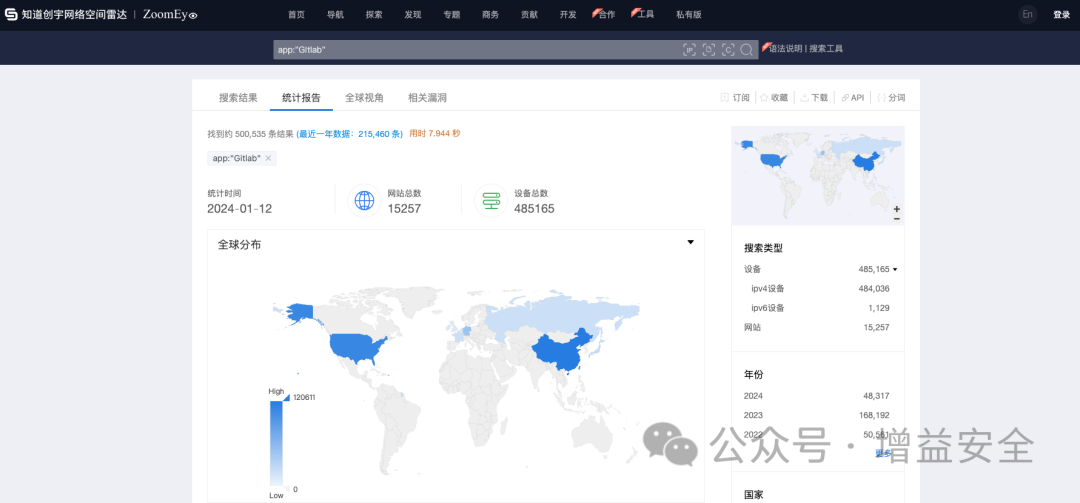Click the legend max value 120611
1080x503 pixels.
point(304,398)
